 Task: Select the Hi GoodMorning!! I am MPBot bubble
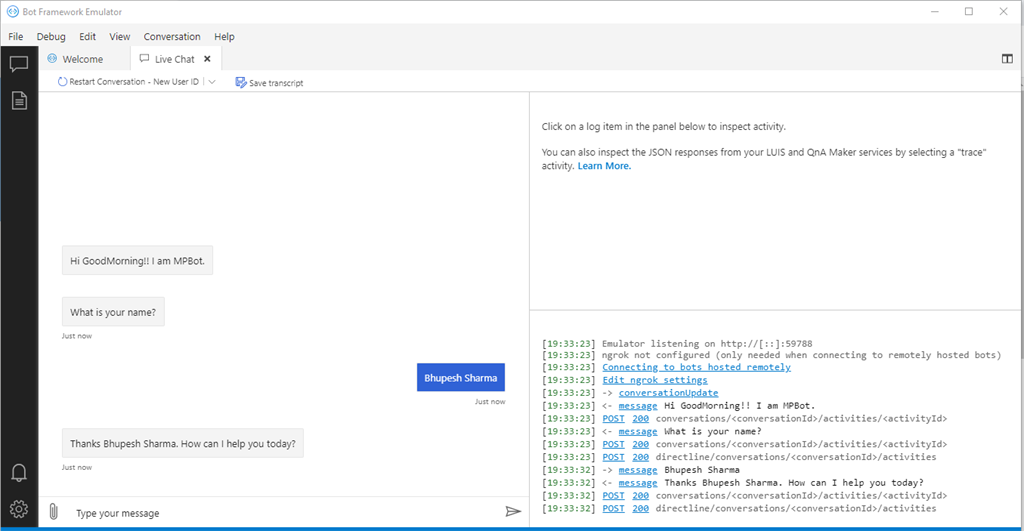coord(137,261)
